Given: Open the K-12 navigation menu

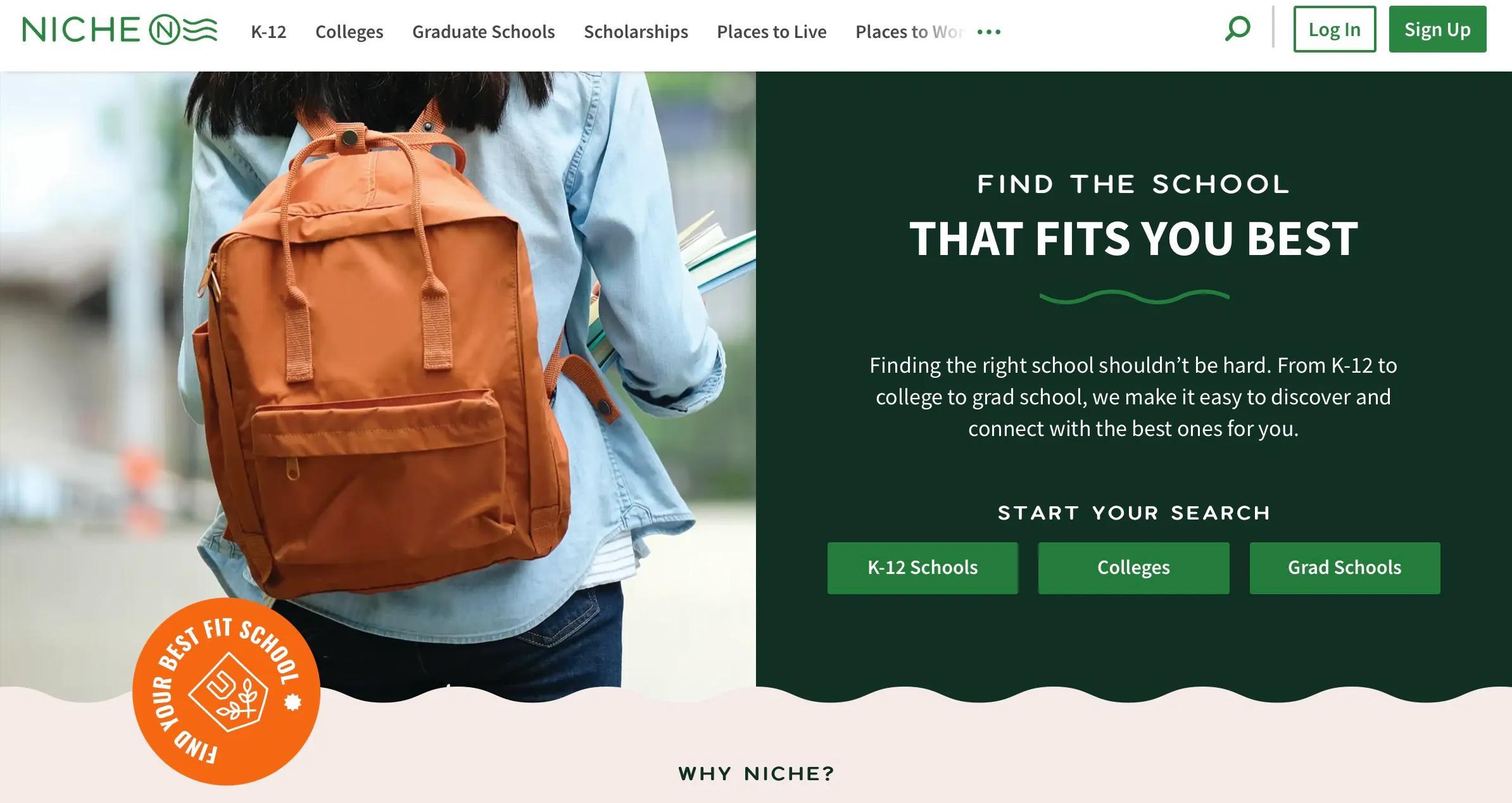Looking at the screenshot, I should click(268, 32).
